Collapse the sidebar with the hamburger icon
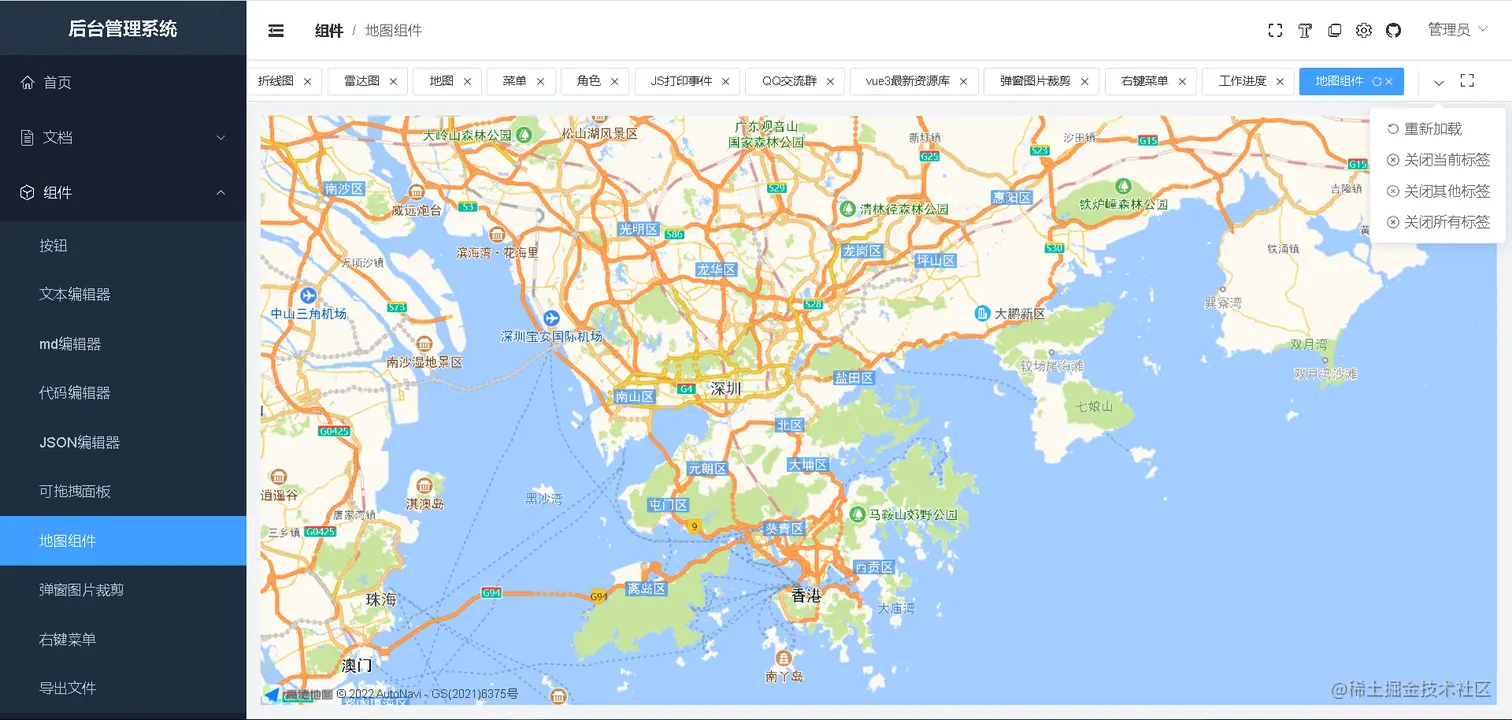The height and width of the screenshot is (720, 1512). point(276,31)
